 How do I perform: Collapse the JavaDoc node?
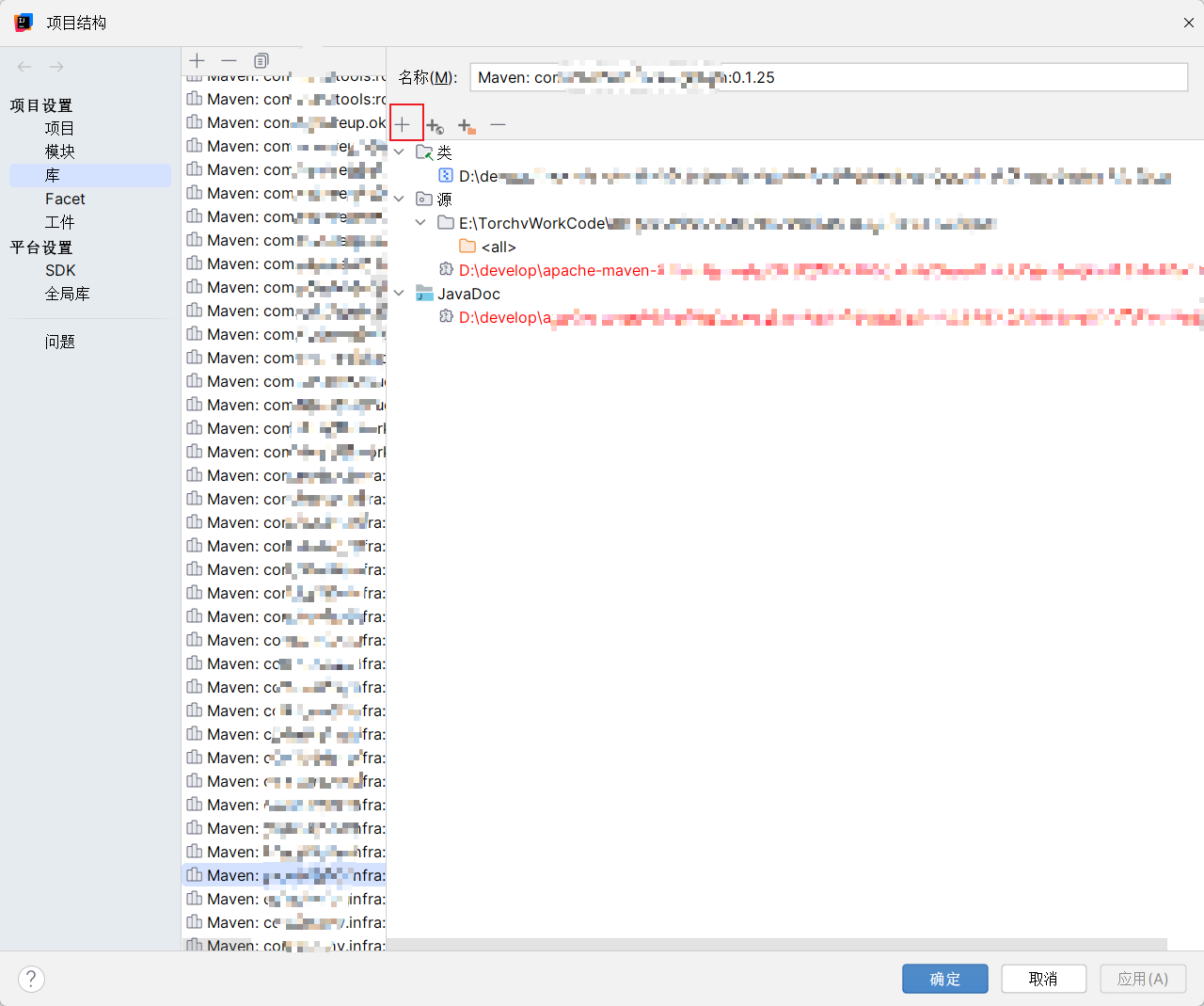399,294
